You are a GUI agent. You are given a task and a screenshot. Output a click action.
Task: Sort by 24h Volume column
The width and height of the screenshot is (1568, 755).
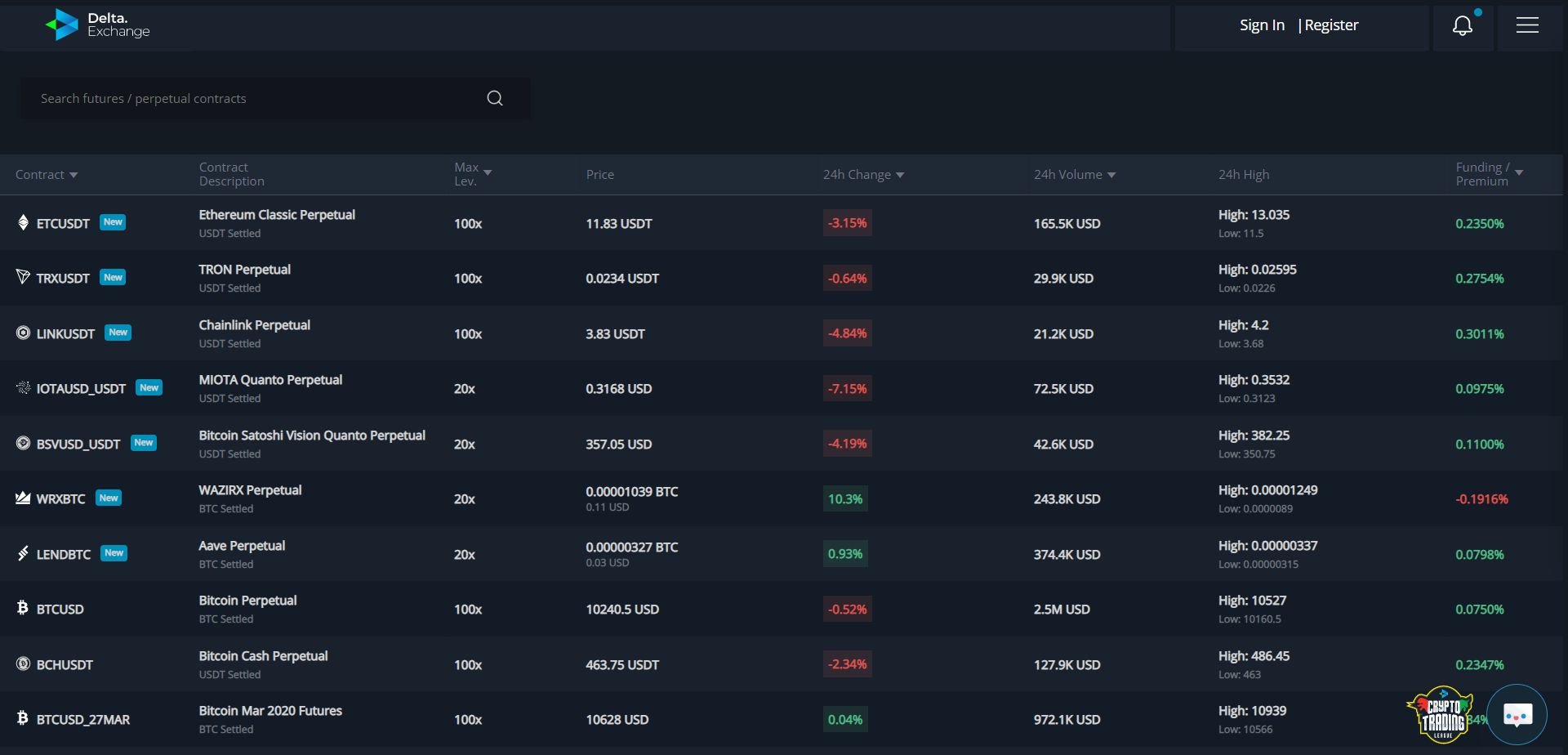1075,175
